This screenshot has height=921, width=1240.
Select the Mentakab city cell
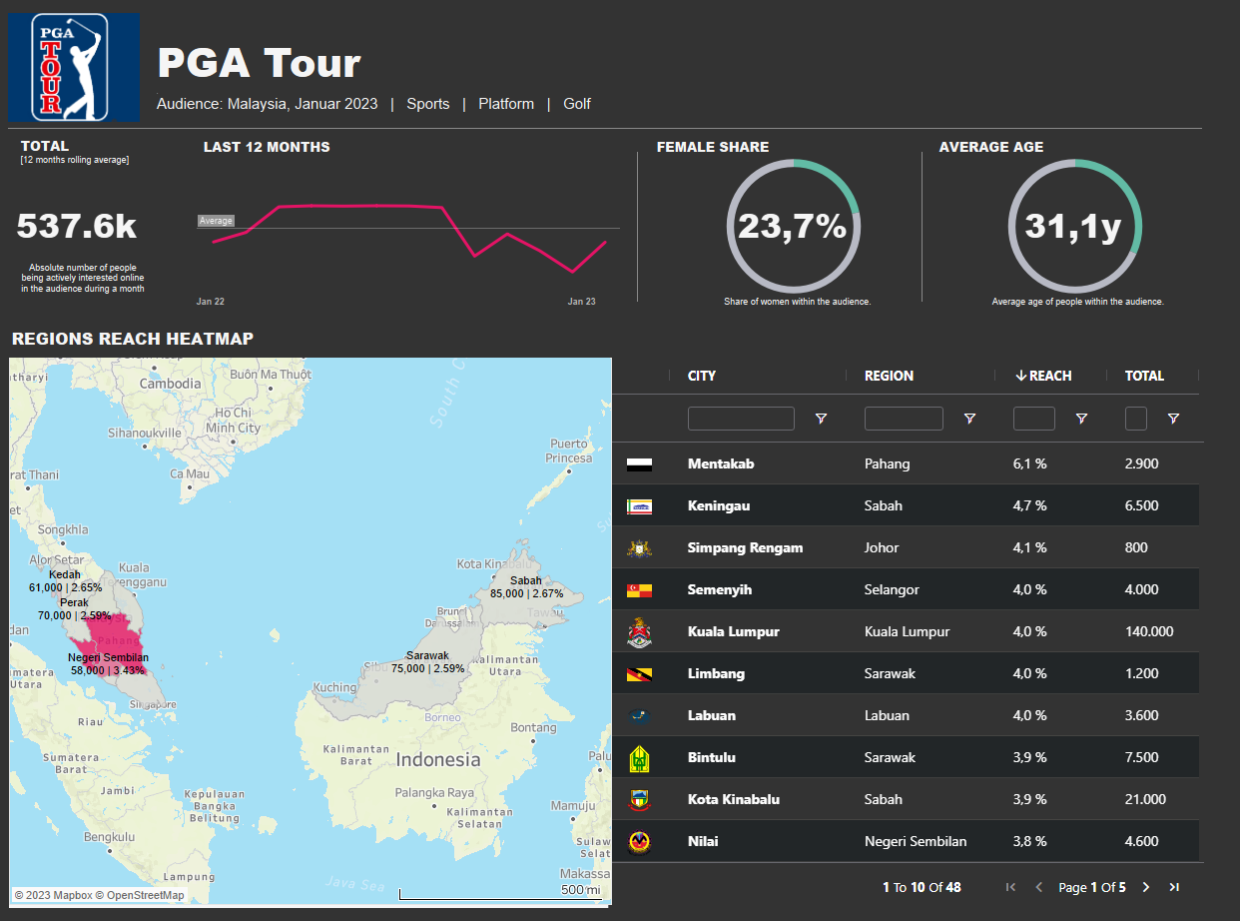[x=721, y=464]
